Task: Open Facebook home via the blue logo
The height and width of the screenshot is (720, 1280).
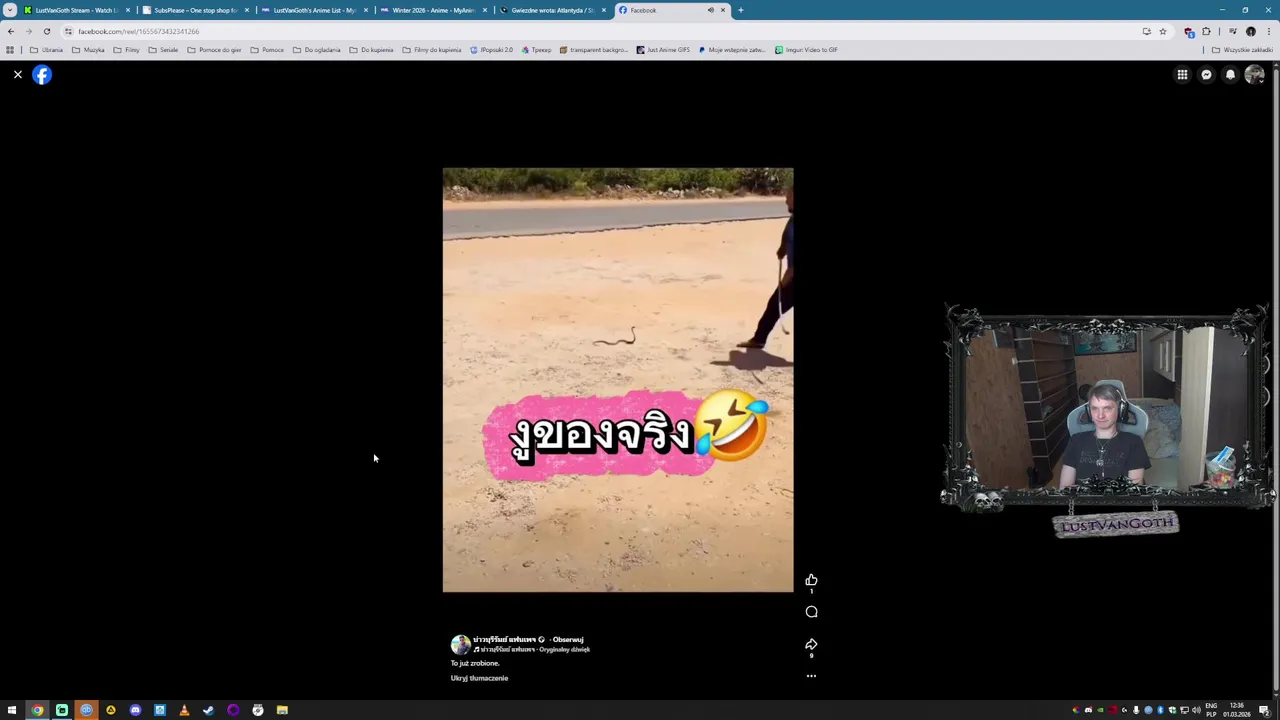Action: (x=42, y=75)
